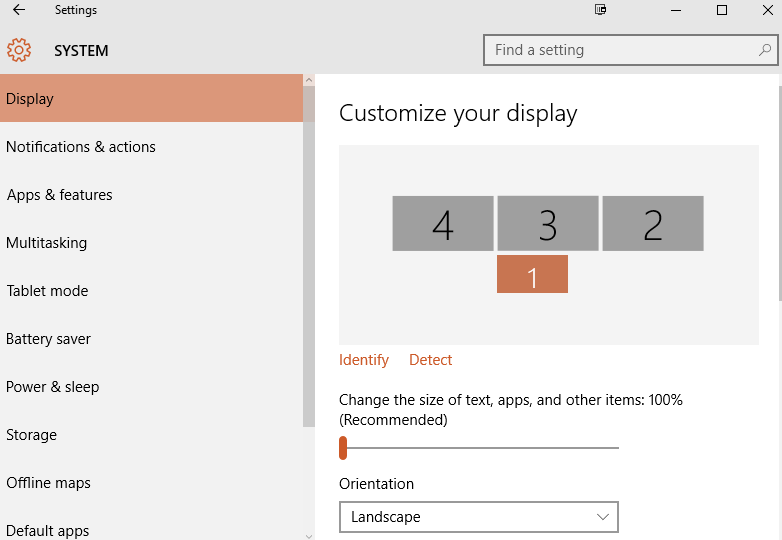Close the Settings window

pos(768,9)
